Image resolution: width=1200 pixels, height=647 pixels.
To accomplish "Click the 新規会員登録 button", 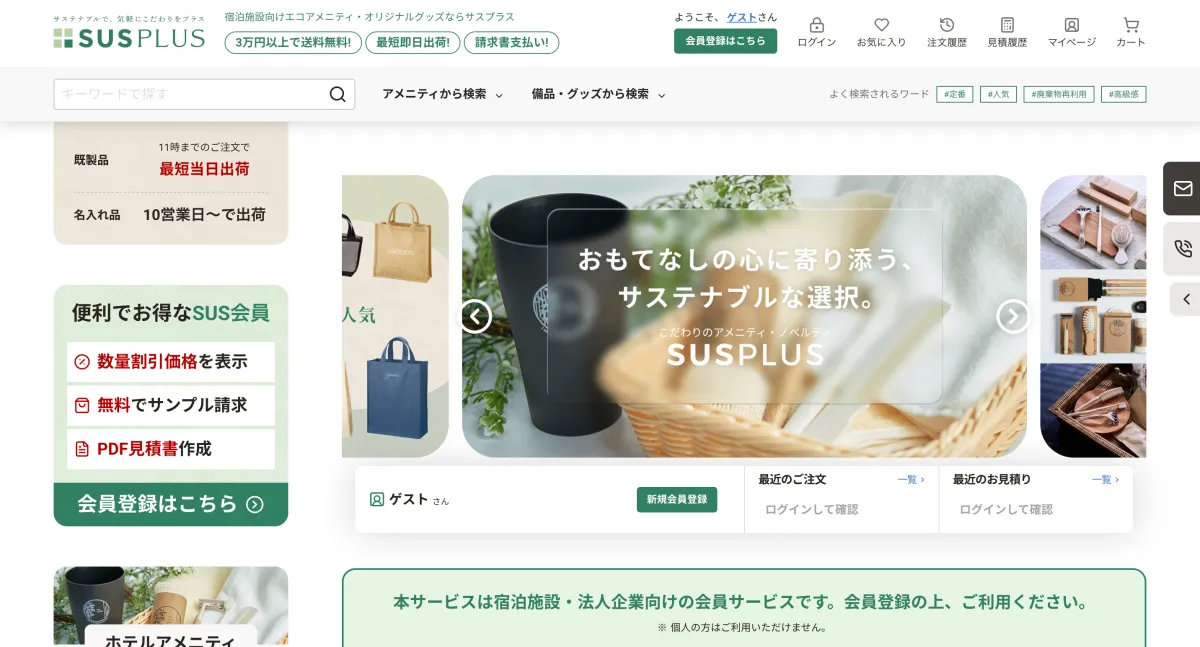I will pos(677,499).
